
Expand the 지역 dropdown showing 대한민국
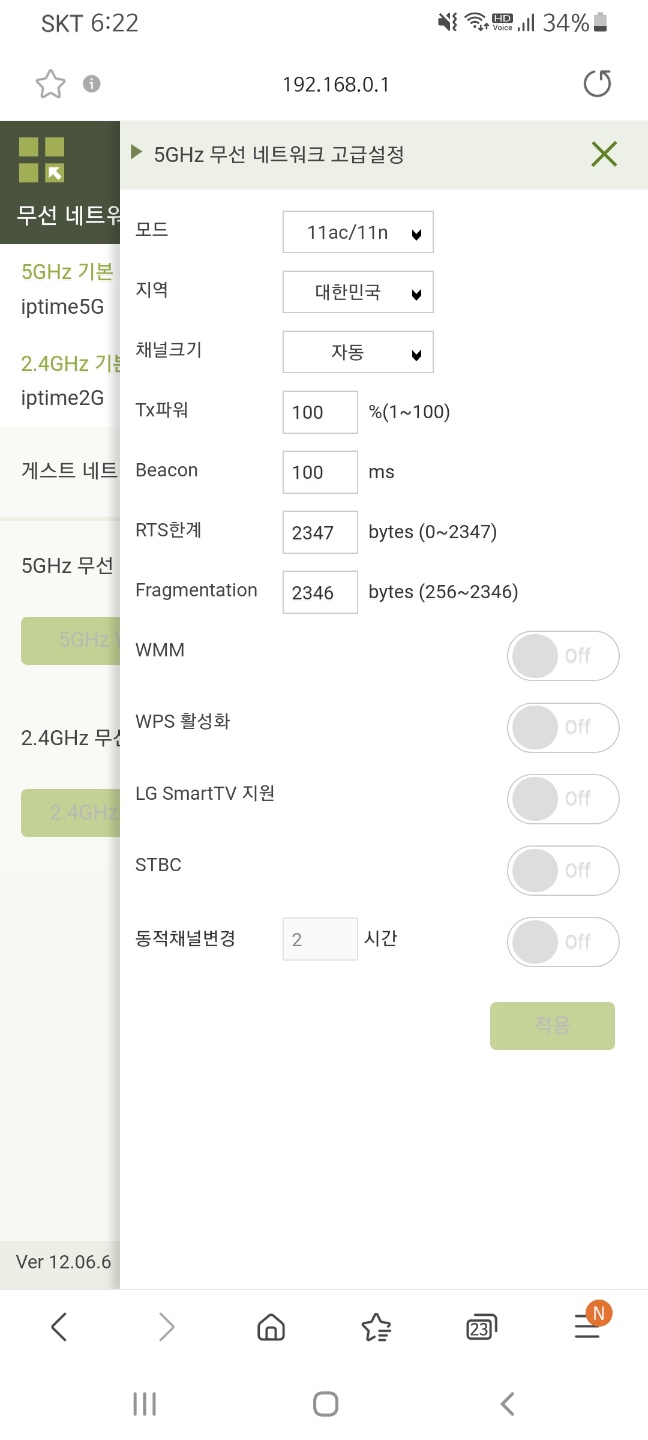[x=358, y=292]
